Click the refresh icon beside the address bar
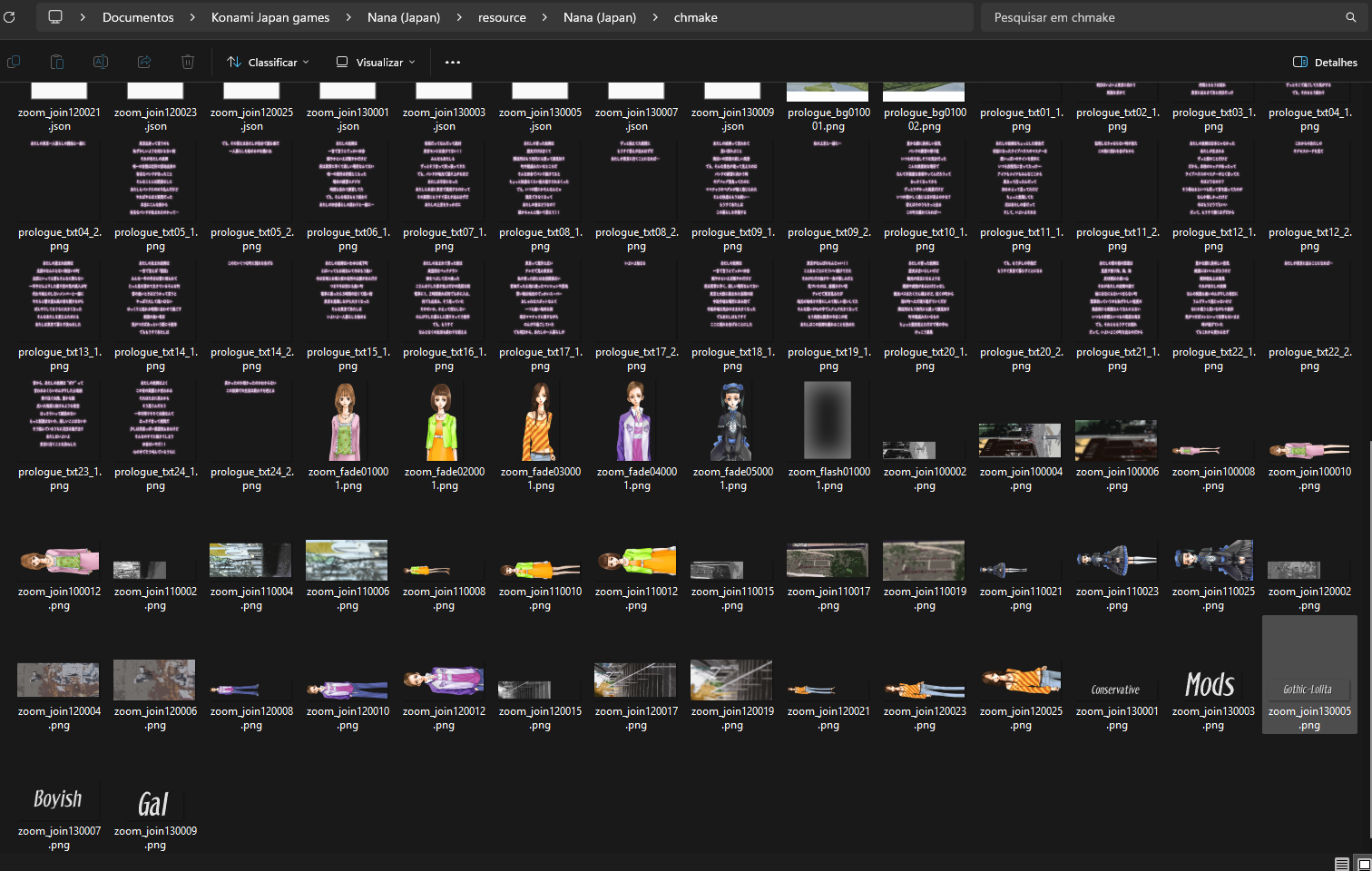This screenshot has height=871, width=1372. pyautogui.click(x=9, y=17)
